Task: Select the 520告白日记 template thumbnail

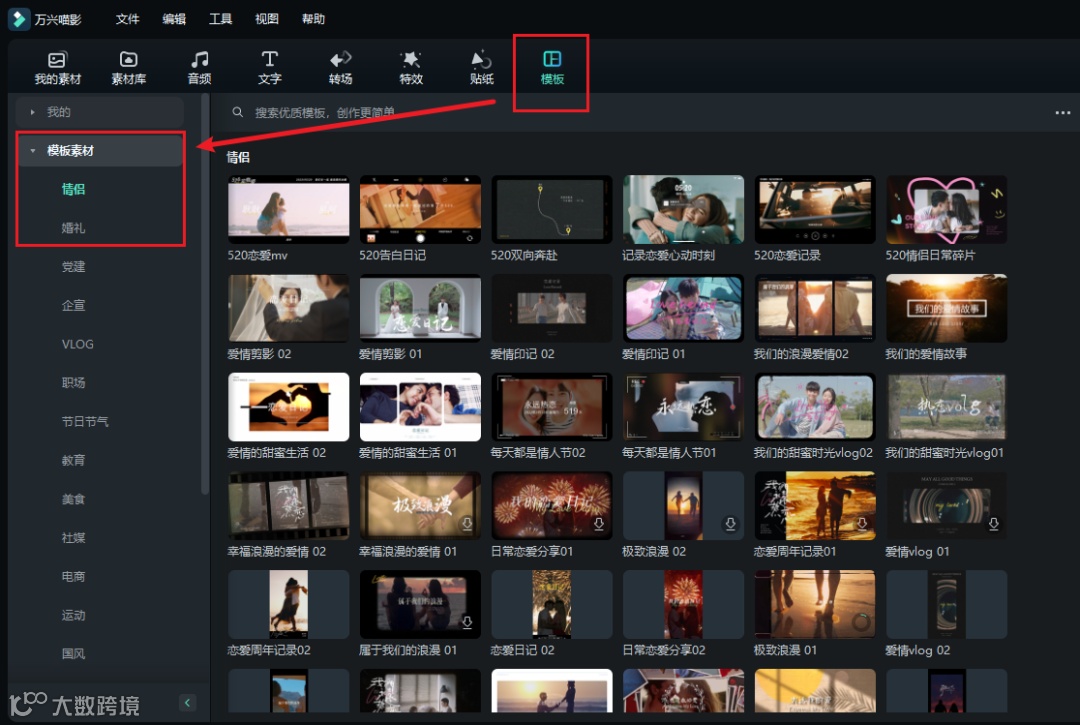Action: coord(420,209)
